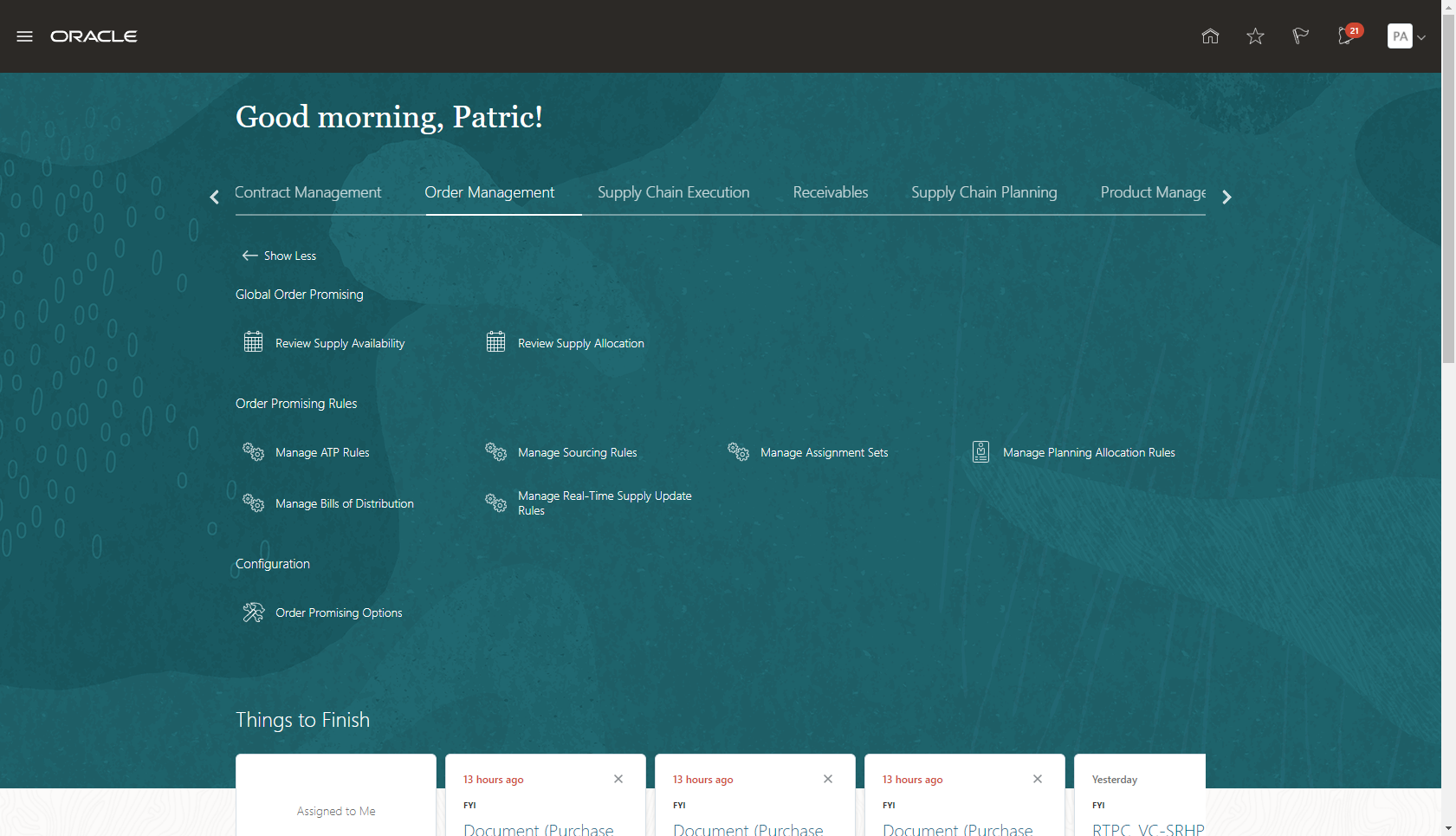This screenshot has width=1456, height=836.
Task: Click the Manage Planning Allocation Rules icon
Action: (x=980, y=451)
